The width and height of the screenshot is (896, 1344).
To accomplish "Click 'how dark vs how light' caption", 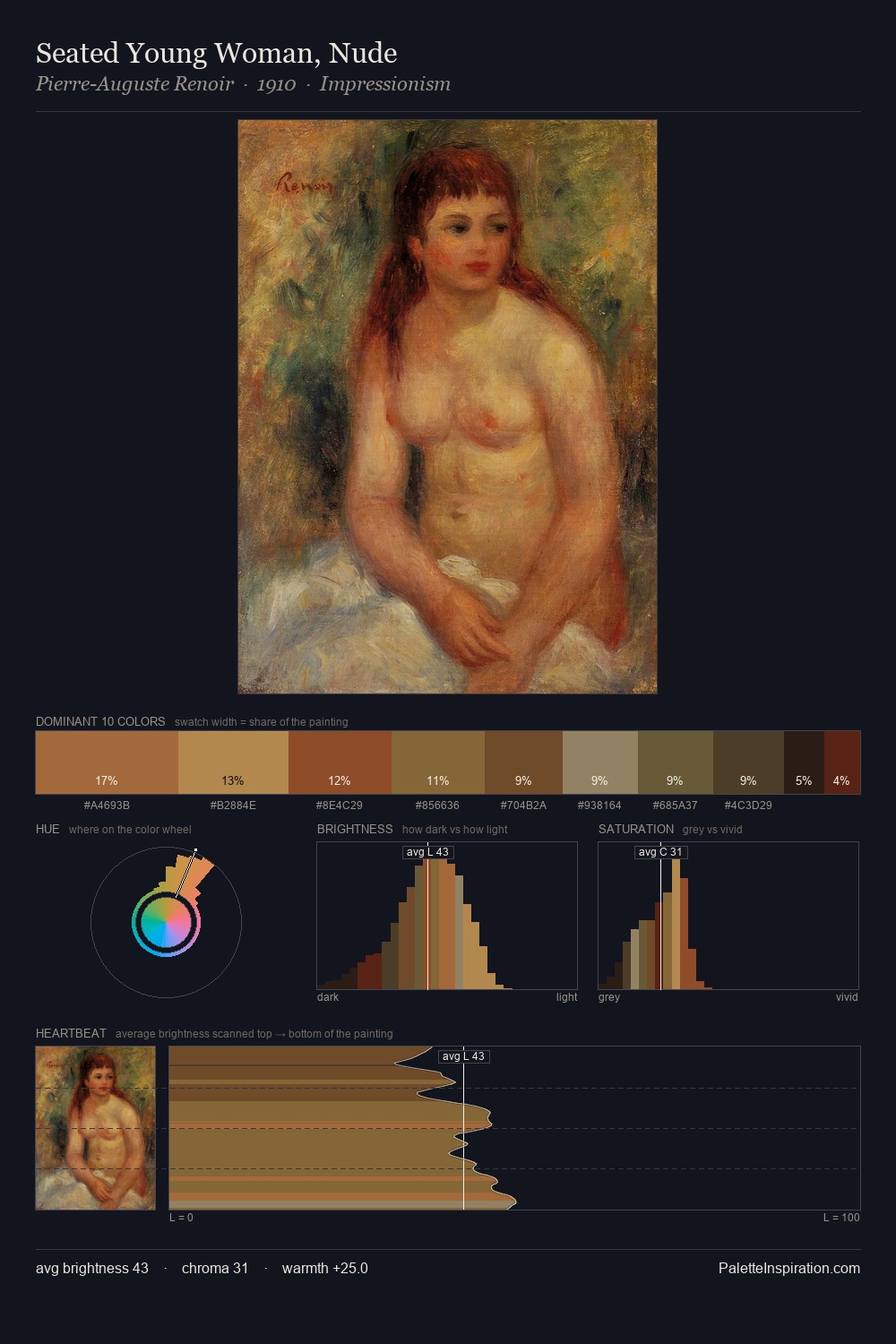I will pyautogui.click(x=454, y=829).
